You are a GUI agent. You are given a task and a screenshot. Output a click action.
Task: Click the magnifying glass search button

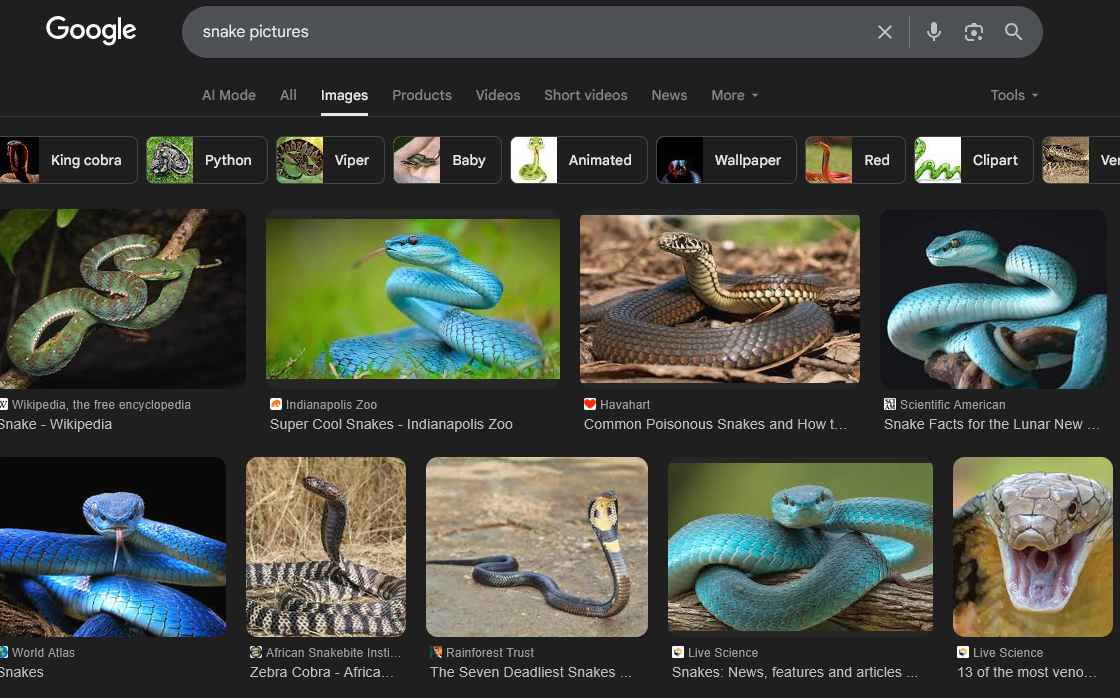pyautogui.click(x=1013, y=32)
